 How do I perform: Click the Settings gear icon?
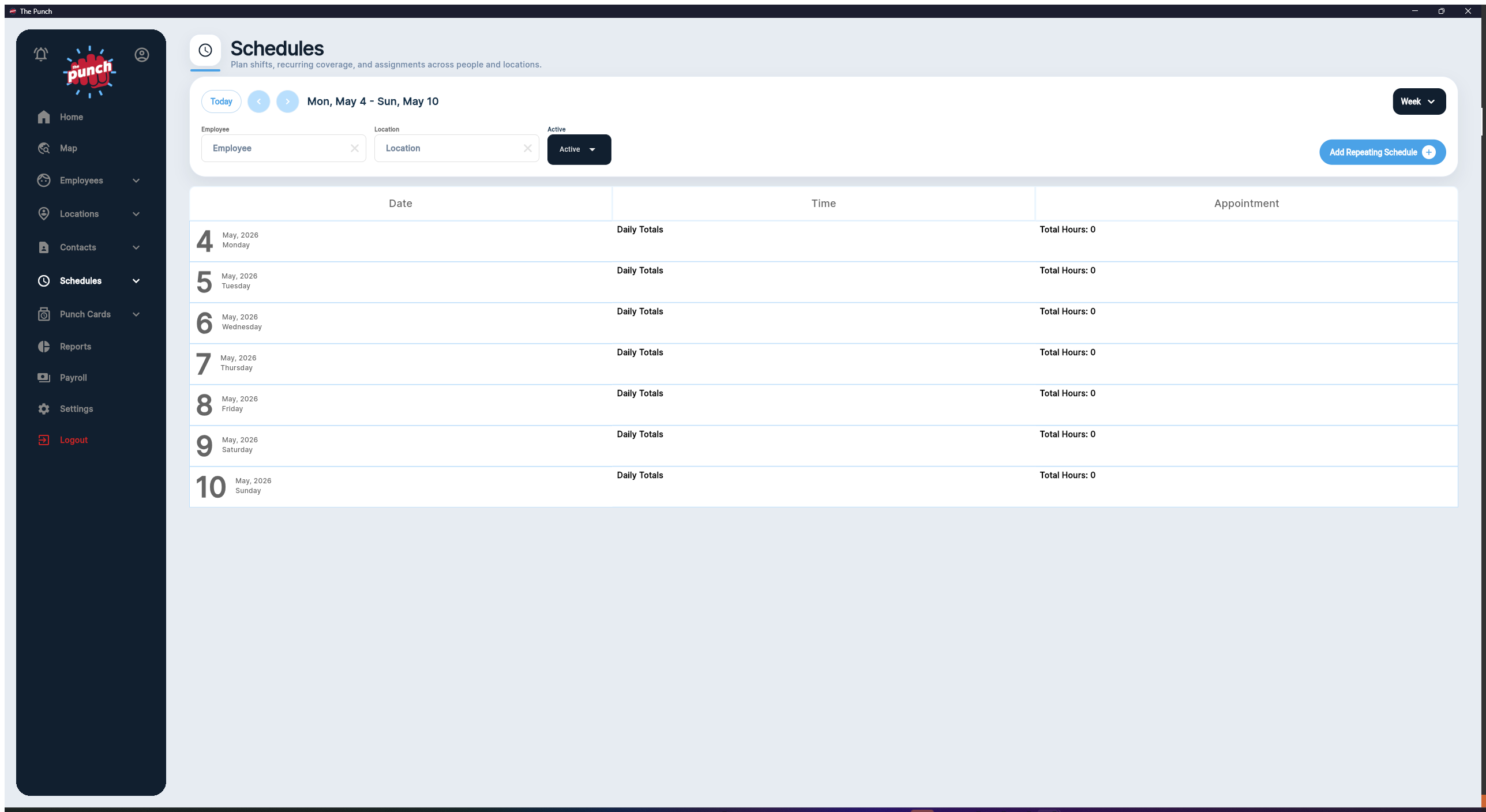click(x=44, y=409)
